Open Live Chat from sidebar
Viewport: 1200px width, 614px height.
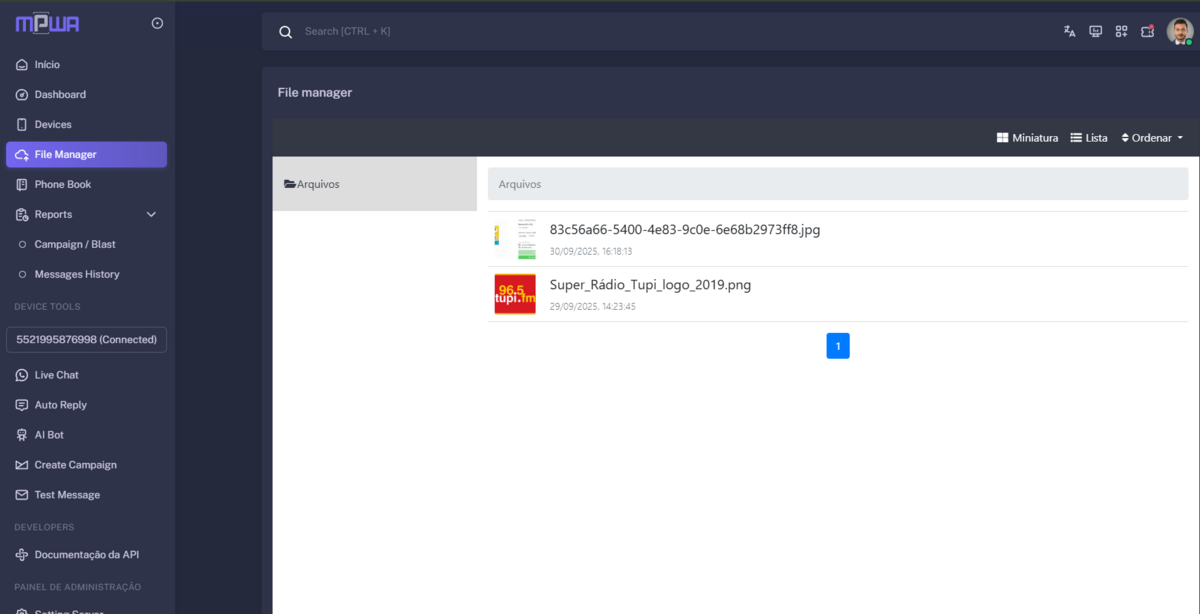(56, 375)
